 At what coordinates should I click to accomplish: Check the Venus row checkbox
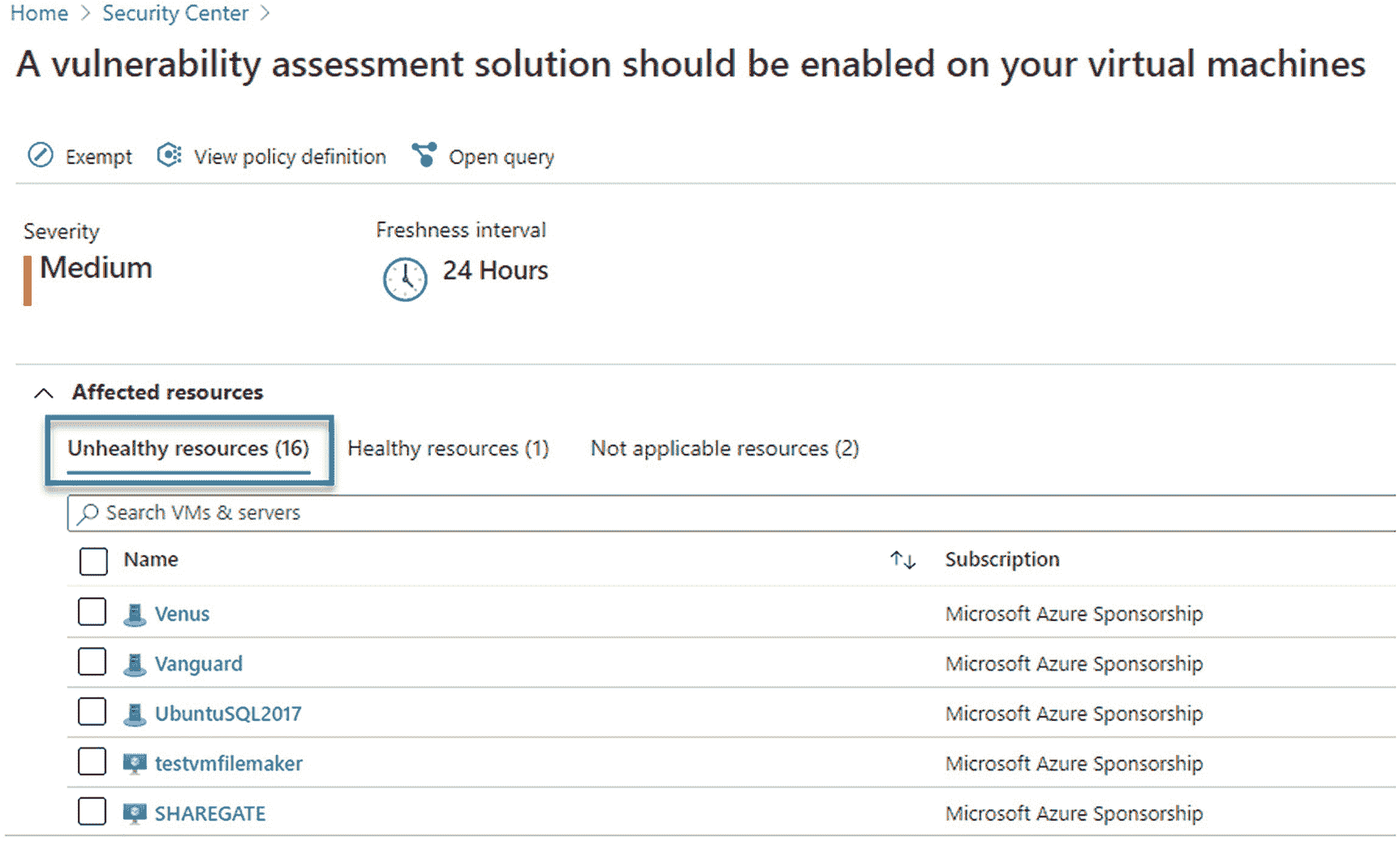coord(92,612)
